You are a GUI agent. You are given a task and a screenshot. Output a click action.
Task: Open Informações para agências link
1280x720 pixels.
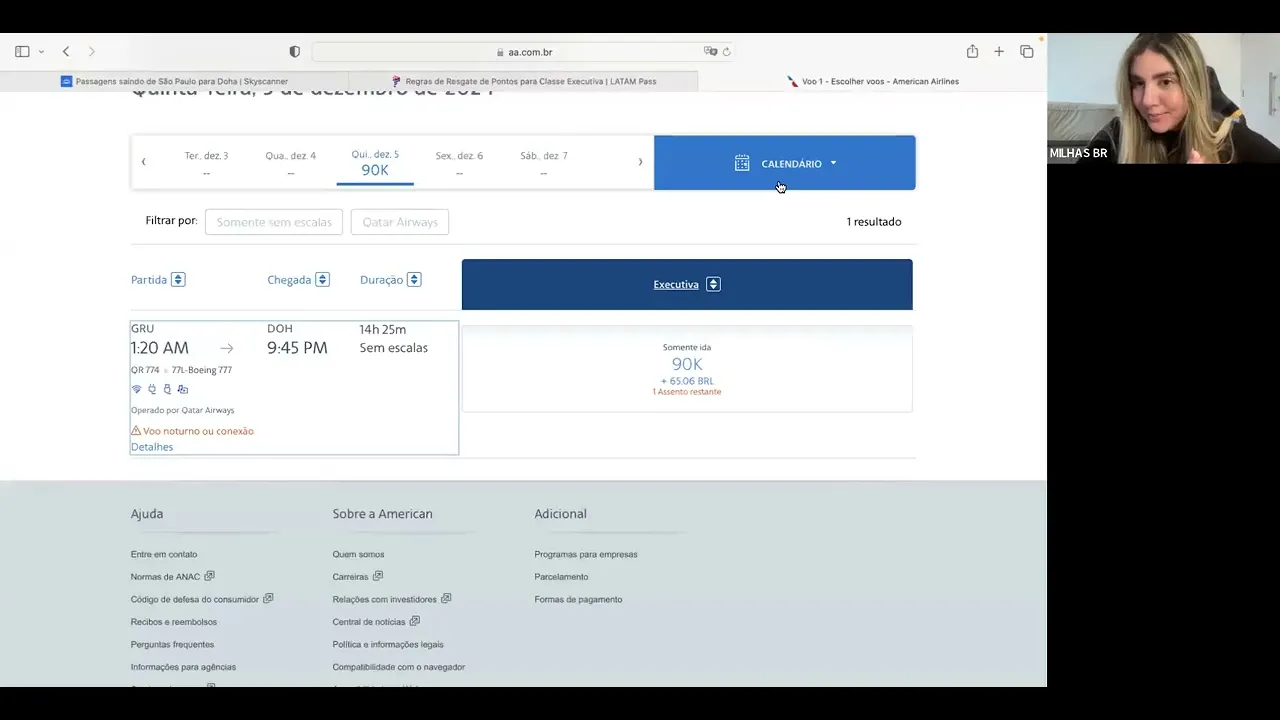pyautogui.click(x=183, y=667)
